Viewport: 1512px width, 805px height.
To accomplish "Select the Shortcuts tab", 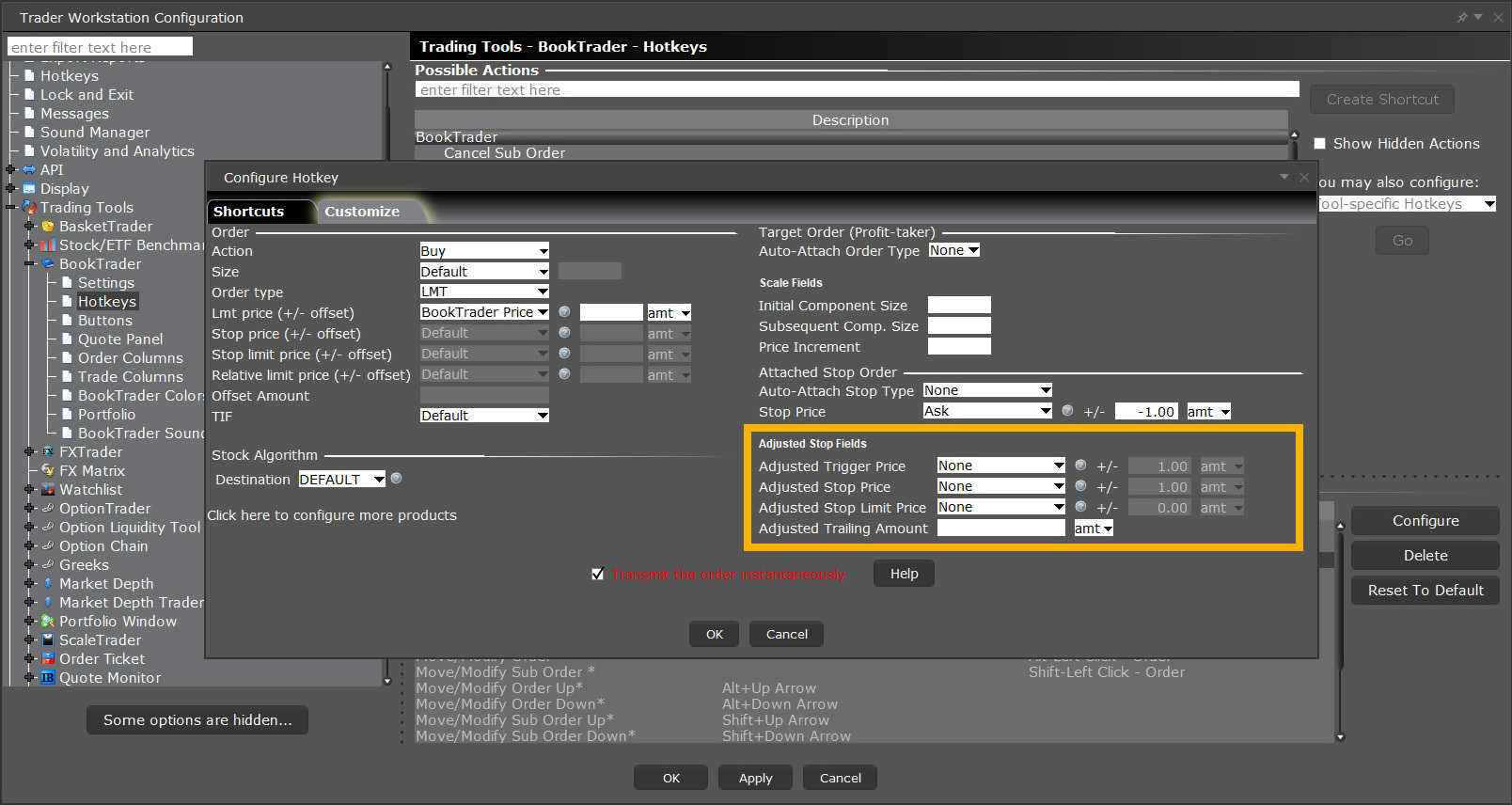I will click(x=249, y=212).
